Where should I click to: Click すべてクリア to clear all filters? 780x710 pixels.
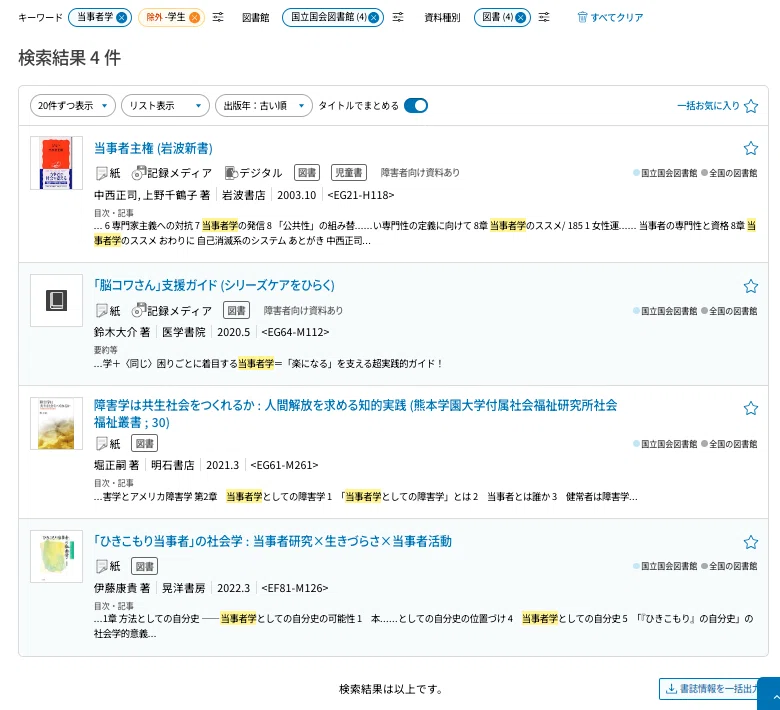[610, 17]
